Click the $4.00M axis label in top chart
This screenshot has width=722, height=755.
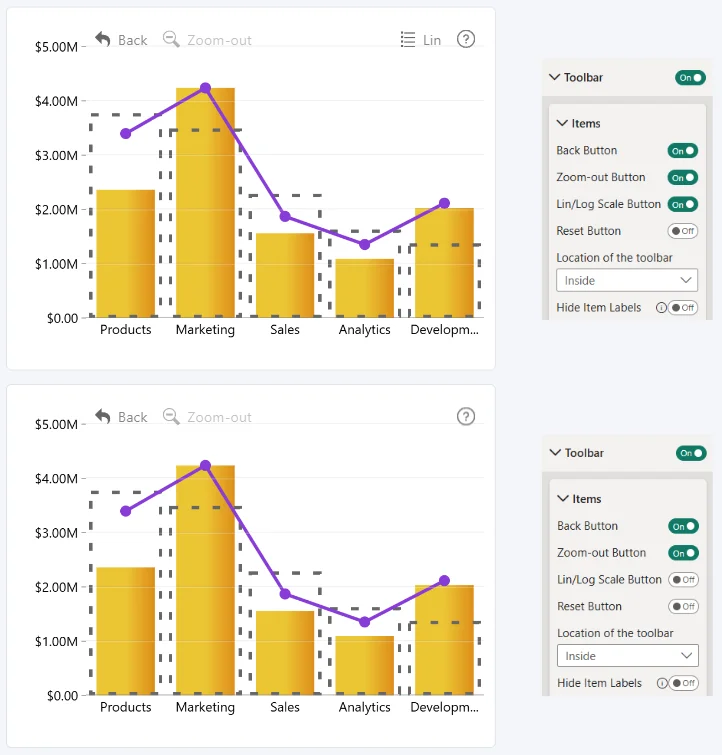pyautogui.click(x=56, y=101)
